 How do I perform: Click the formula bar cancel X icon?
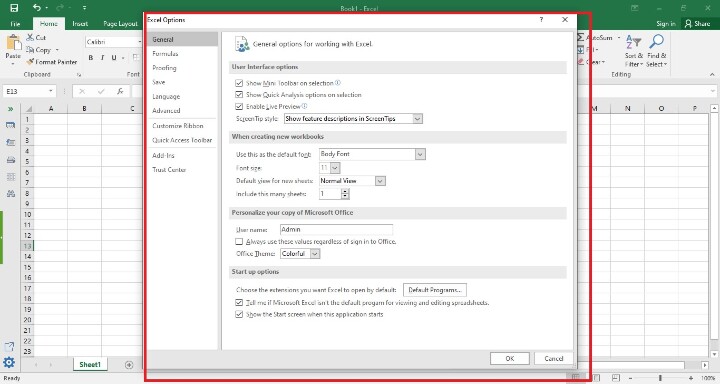[x=82, y=91]
